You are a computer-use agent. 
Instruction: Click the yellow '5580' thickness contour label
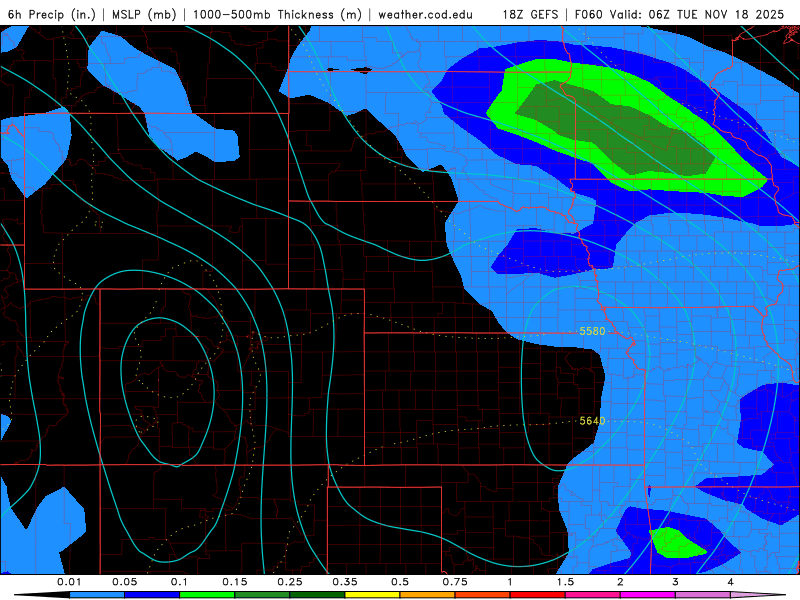click(592, 331)
